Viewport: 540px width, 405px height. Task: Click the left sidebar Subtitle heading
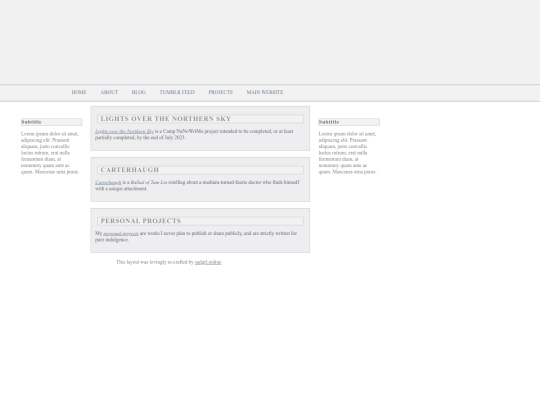pos(52,122)
